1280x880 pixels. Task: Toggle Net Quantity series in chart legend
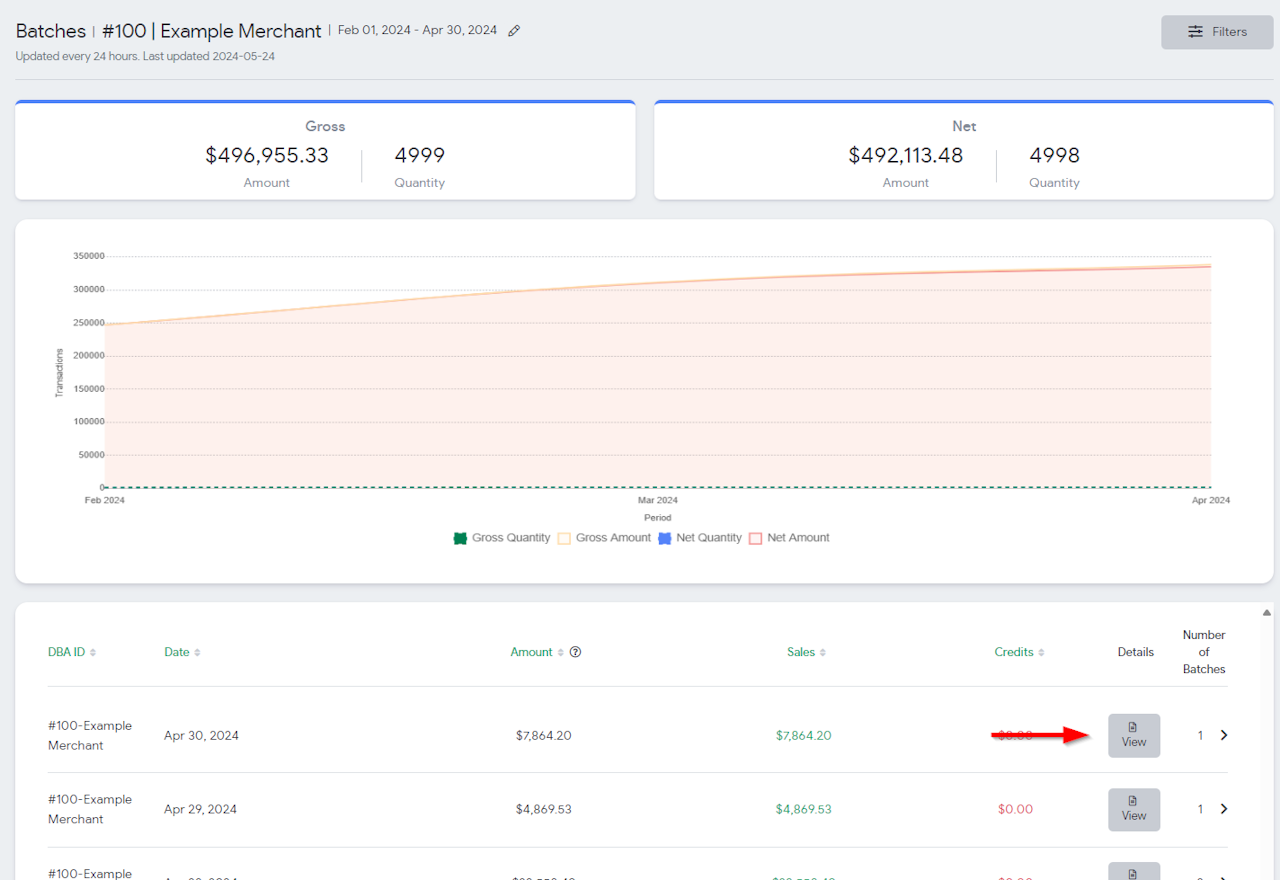click(x=699, y=538)
